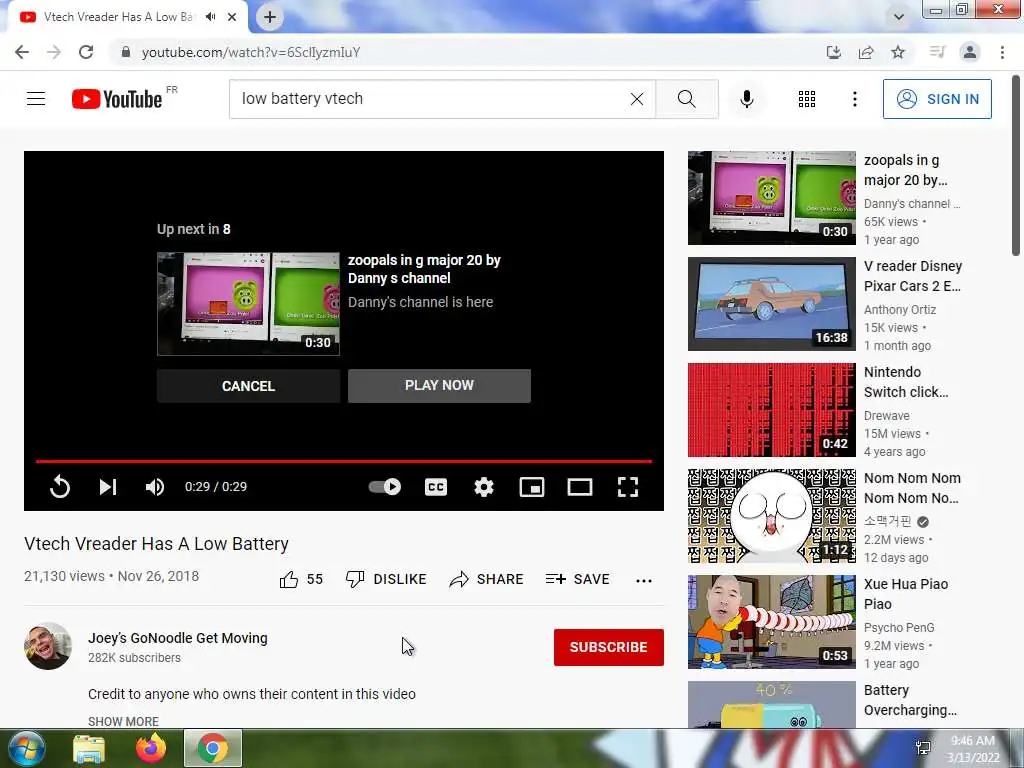Reload the page
Screen dimensions: 1024x768
[86, 52]
